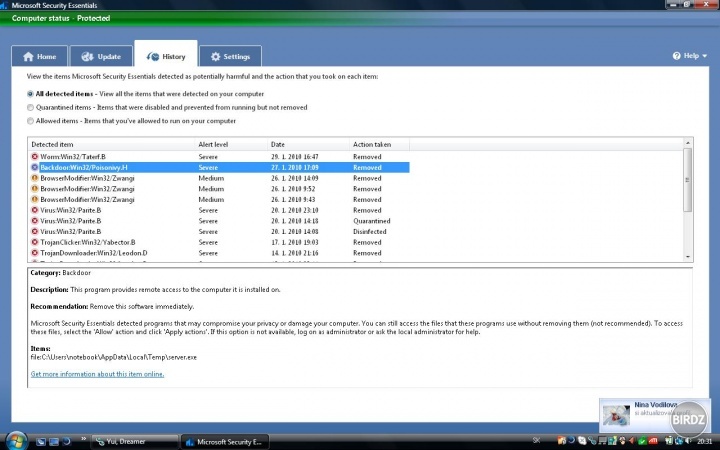Image resolution: width=720 pixels, height=450 pixels.
Task: Open the Settings tab
Action: [x=230, y=56]
